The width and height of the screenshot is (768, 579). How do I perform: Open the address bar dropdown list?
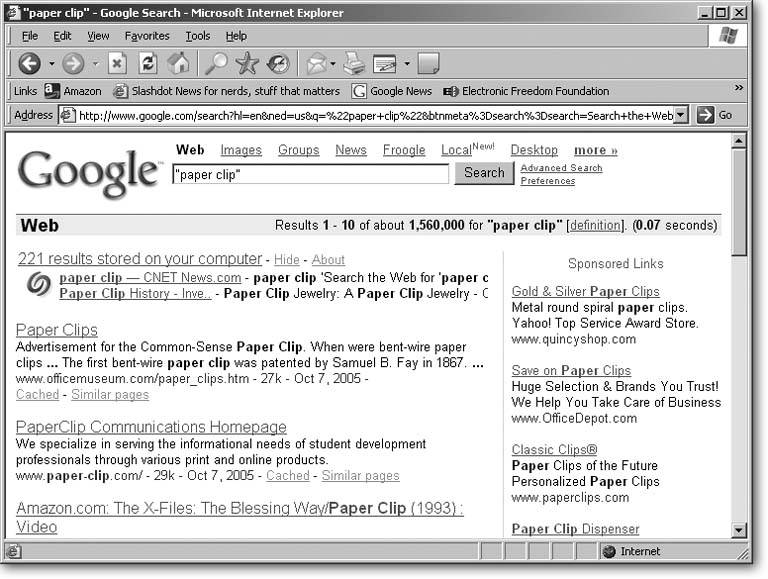coord(681,115)
